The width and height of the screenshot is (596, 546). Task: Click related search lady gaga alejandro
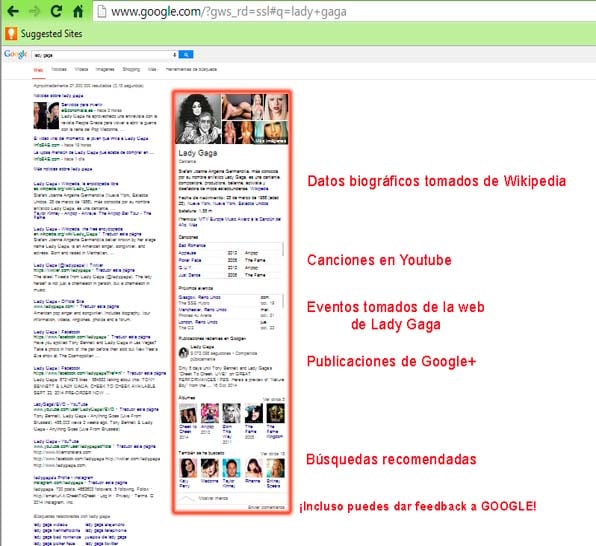click(105, 525)
